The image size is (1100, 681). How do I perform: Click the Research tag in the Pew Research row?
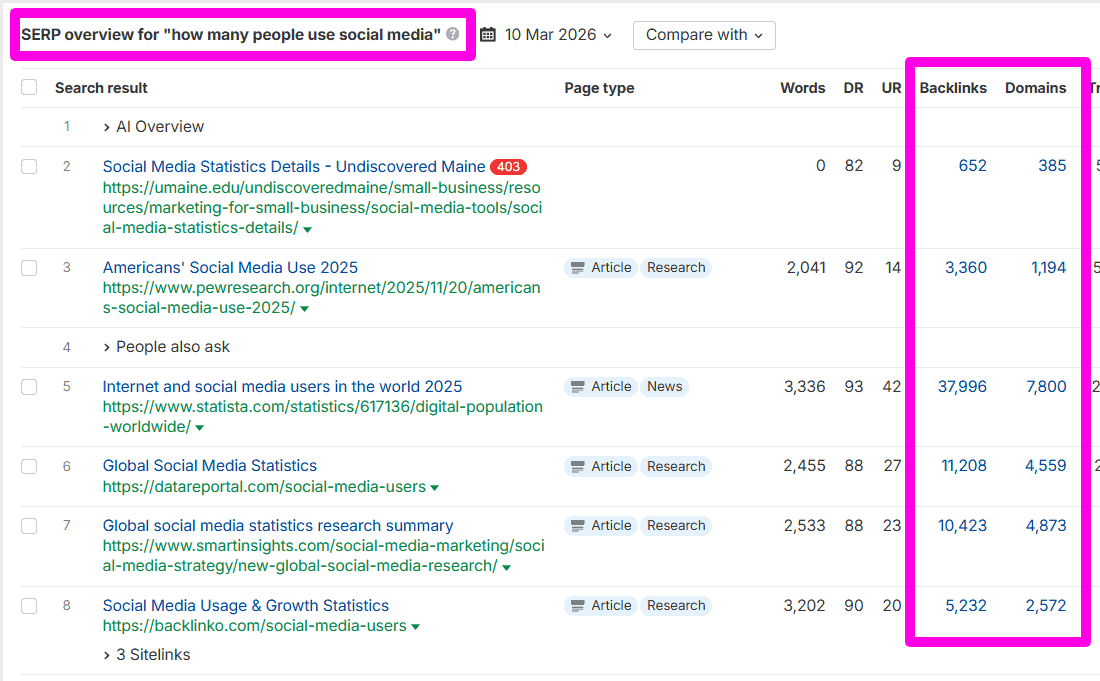click(676, 268)
